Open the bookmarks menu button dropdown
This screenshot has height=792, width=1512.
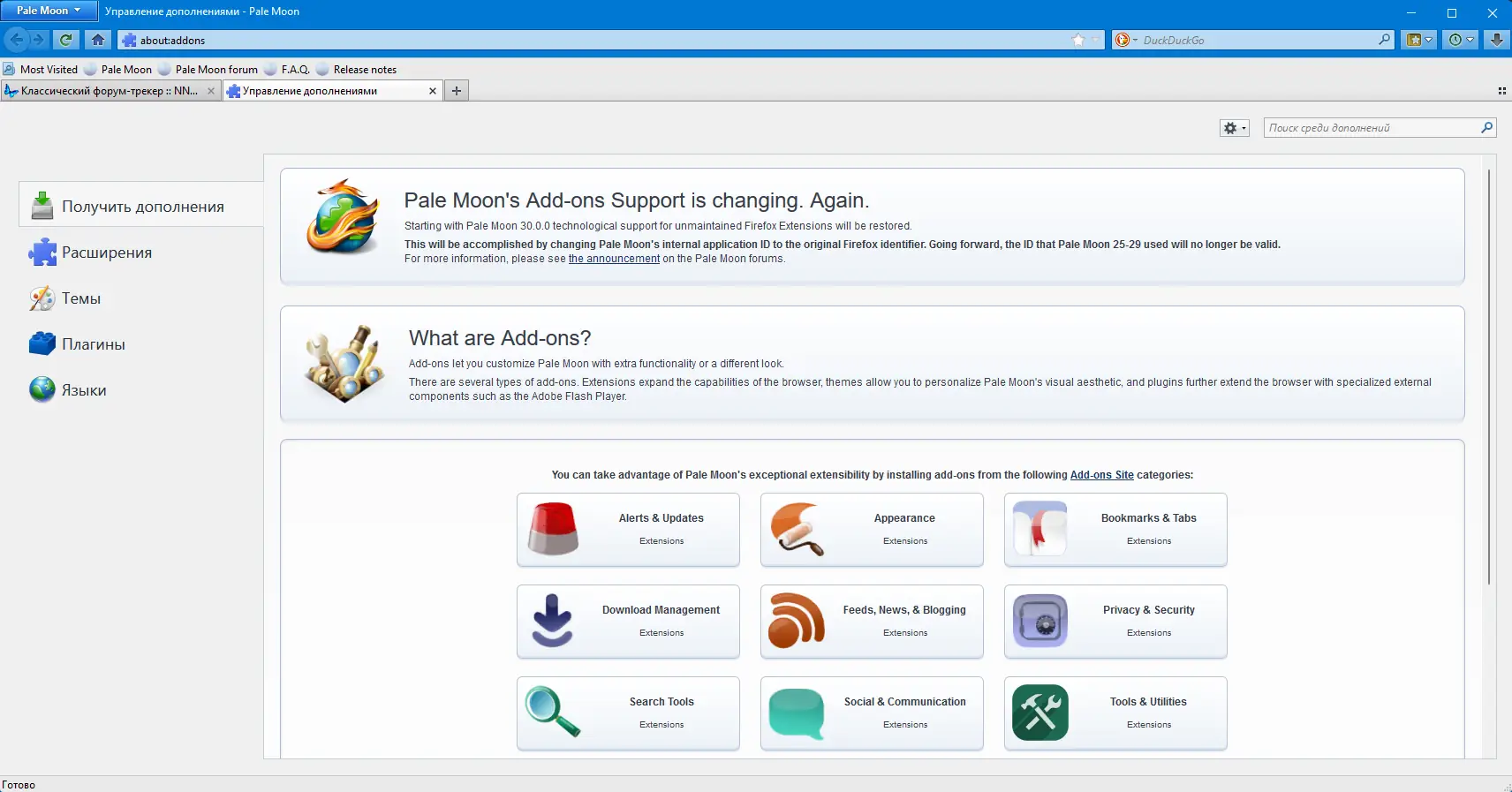1419,40
